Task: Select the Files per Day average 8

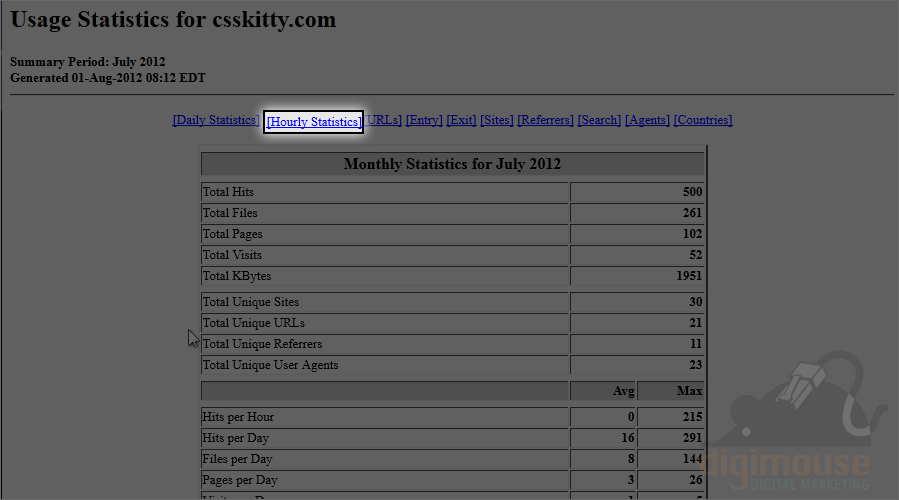Action: pos(631,459)
